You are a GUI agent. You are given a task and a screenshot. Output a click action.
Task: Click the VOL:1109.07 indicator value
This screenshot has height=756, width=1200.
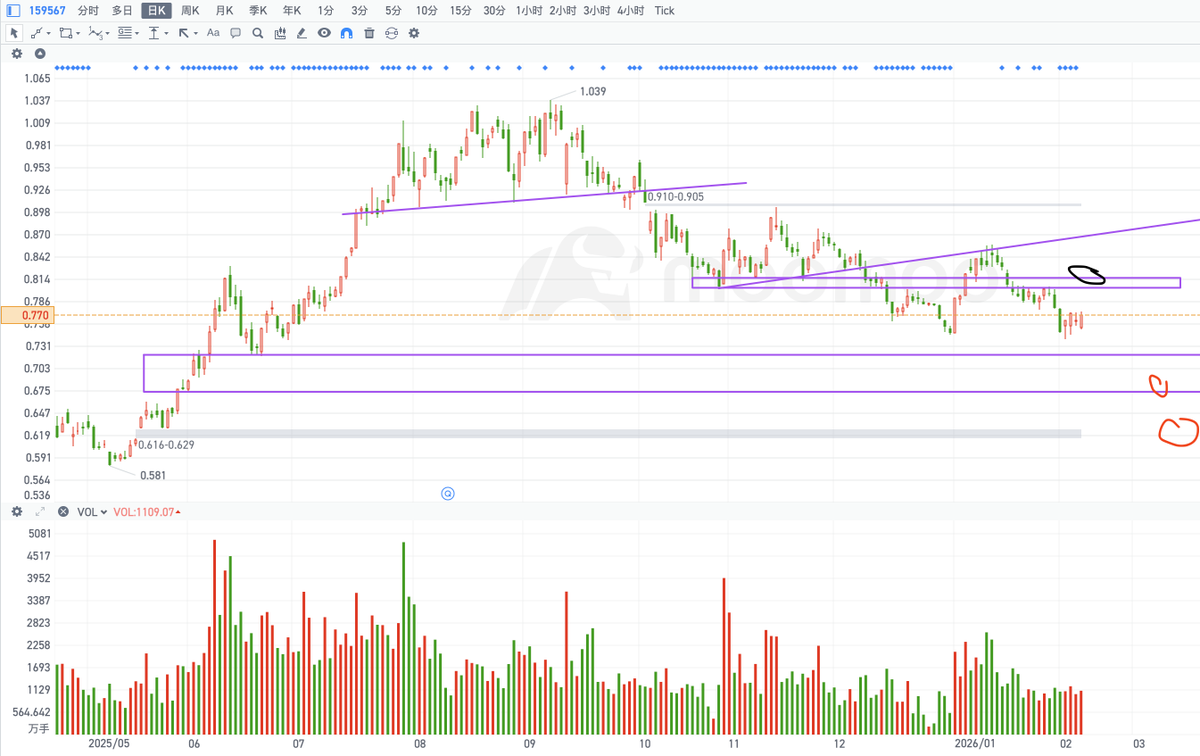146,512
